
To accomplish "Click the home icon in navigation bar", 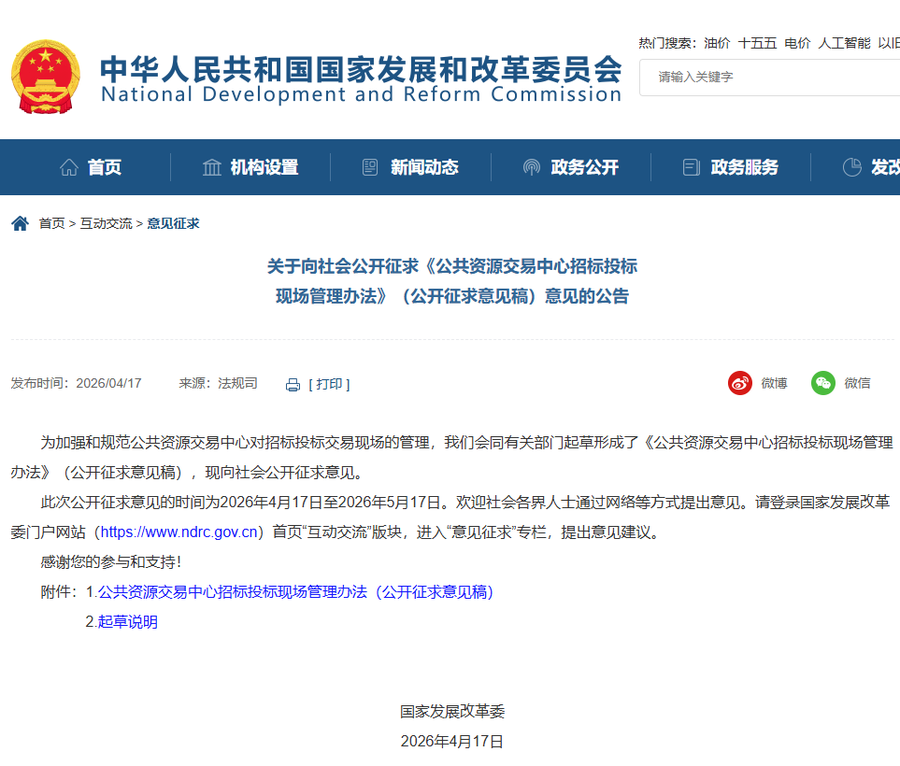I will click(69, 168).
